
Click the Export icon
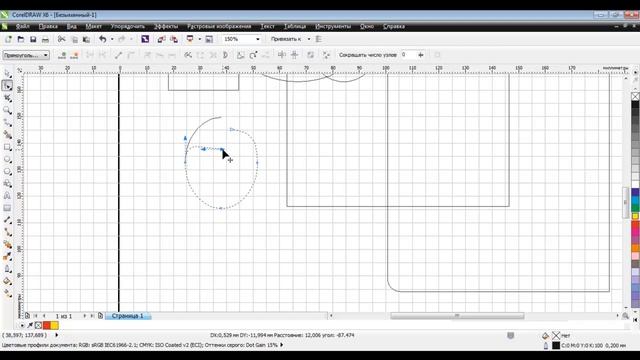174,39
